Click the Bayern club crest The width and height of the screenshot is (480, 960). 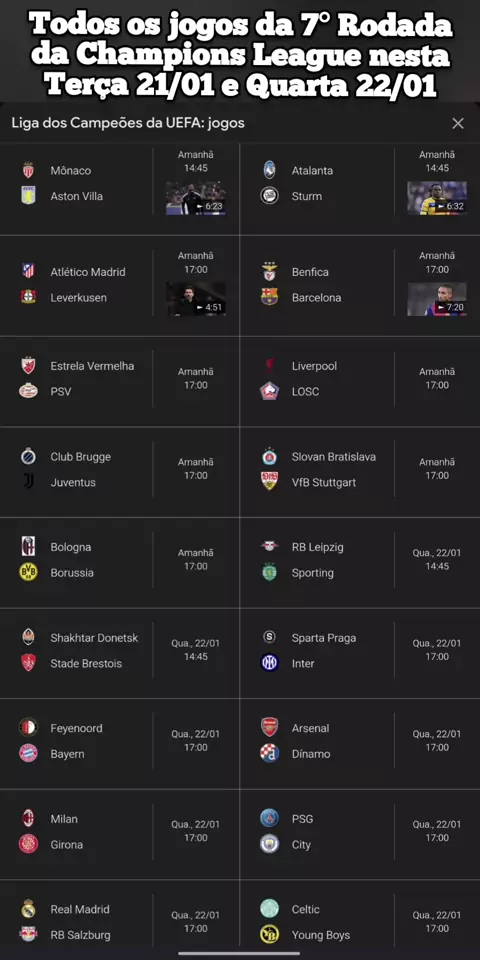[28, 754]
